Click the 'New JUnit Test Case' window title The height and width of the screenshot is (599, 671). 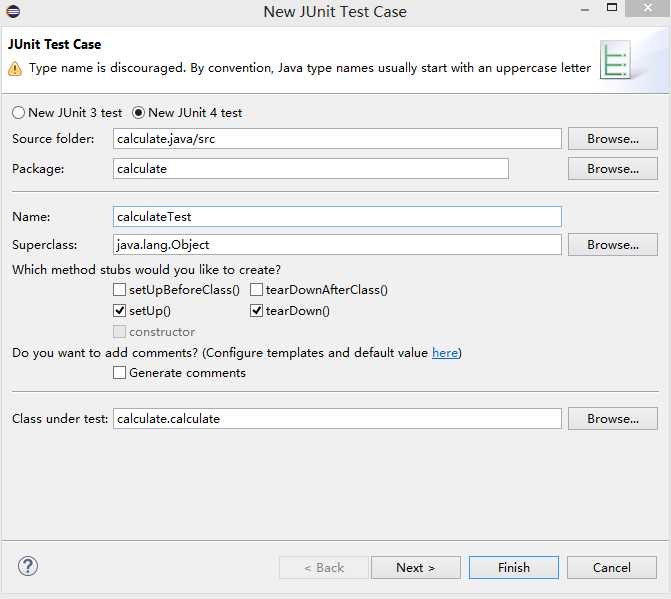[x=335, y=12]
